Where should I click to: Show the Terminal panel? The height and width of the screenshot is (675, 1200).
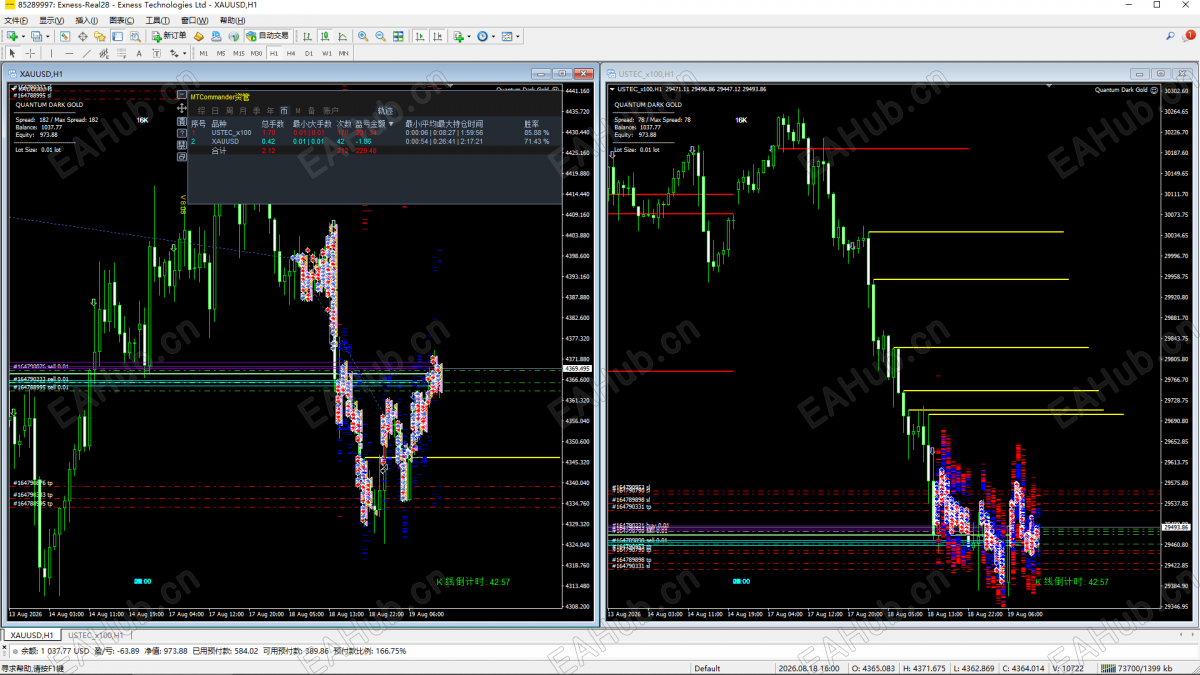tap(117, 36)
